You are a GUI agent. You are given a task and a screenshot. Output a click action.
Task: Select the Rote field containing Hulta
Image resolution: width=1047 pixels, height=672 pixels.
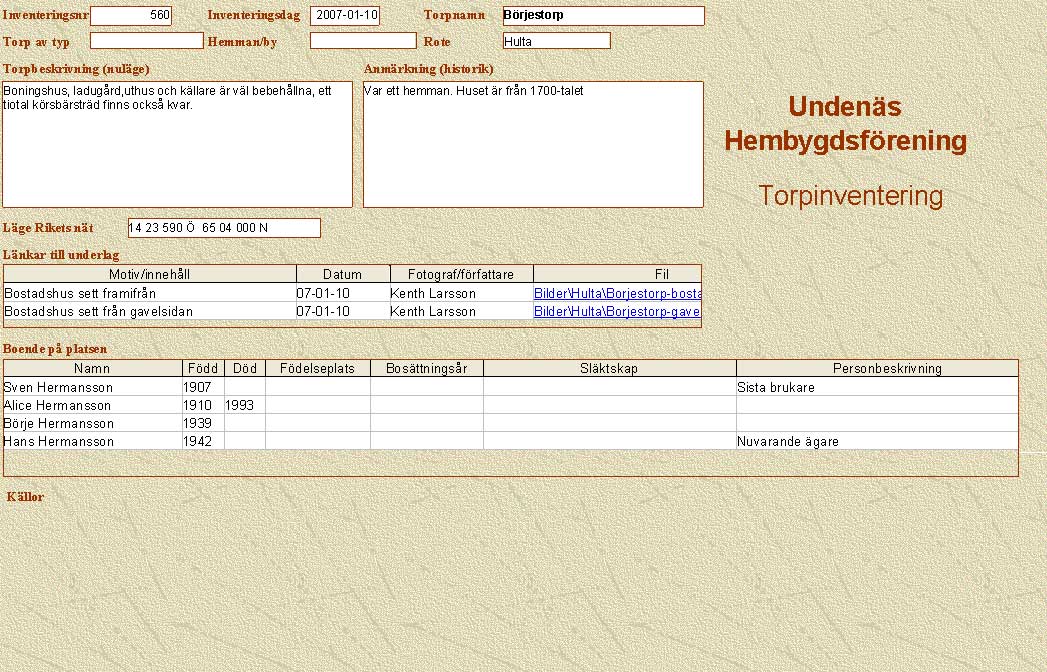tap(556, 41)
